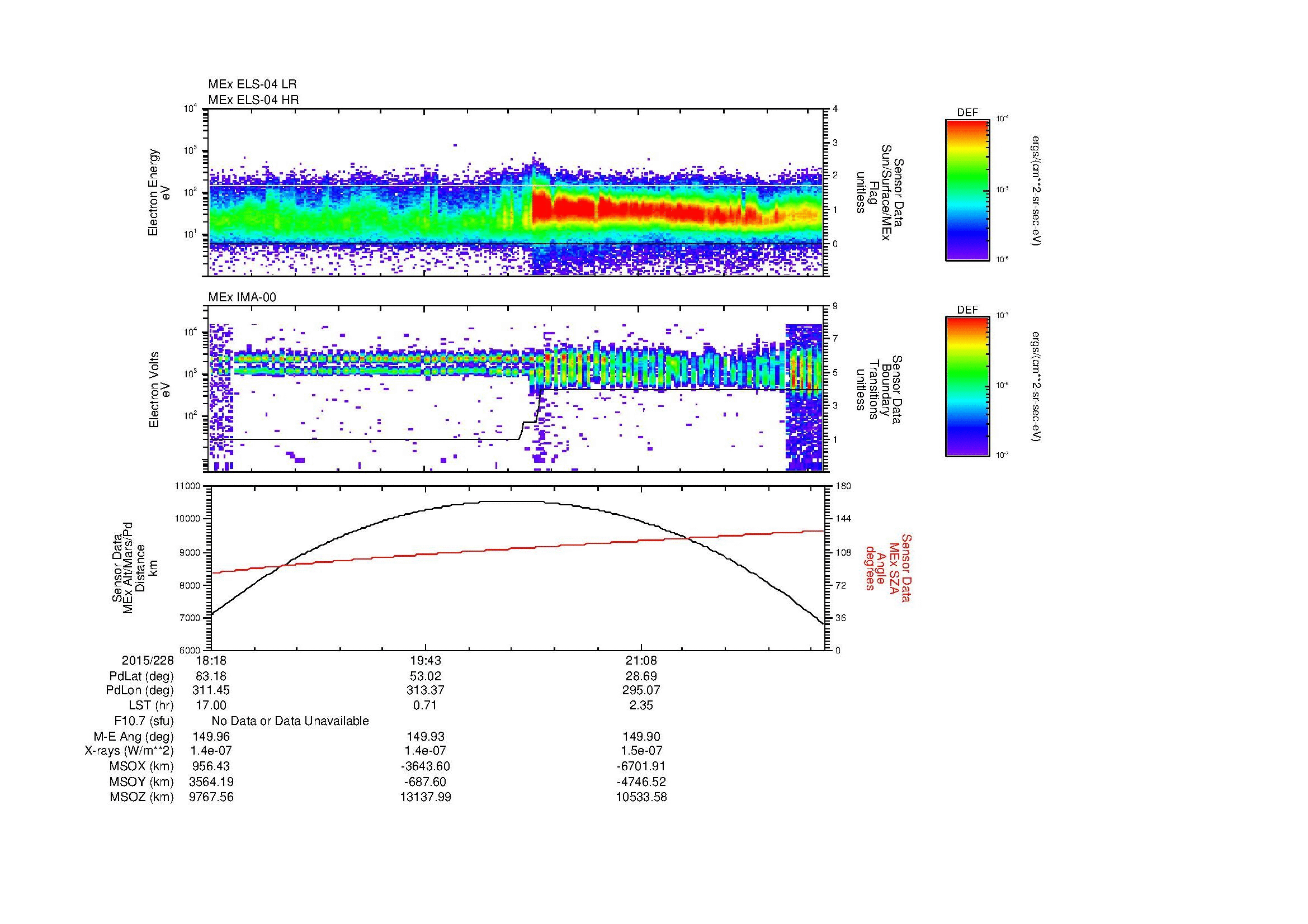
Task: Click the LST value 0.71
Action: (x=426, y=706)
